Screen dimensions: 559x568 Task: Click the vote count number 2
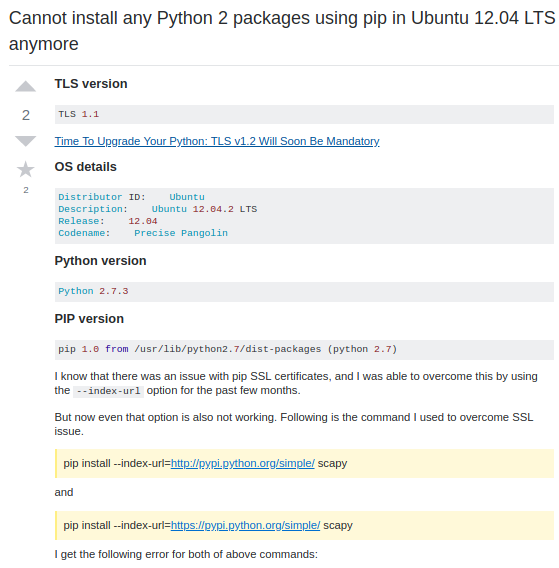pyautogui.click(x=26, y=115)
